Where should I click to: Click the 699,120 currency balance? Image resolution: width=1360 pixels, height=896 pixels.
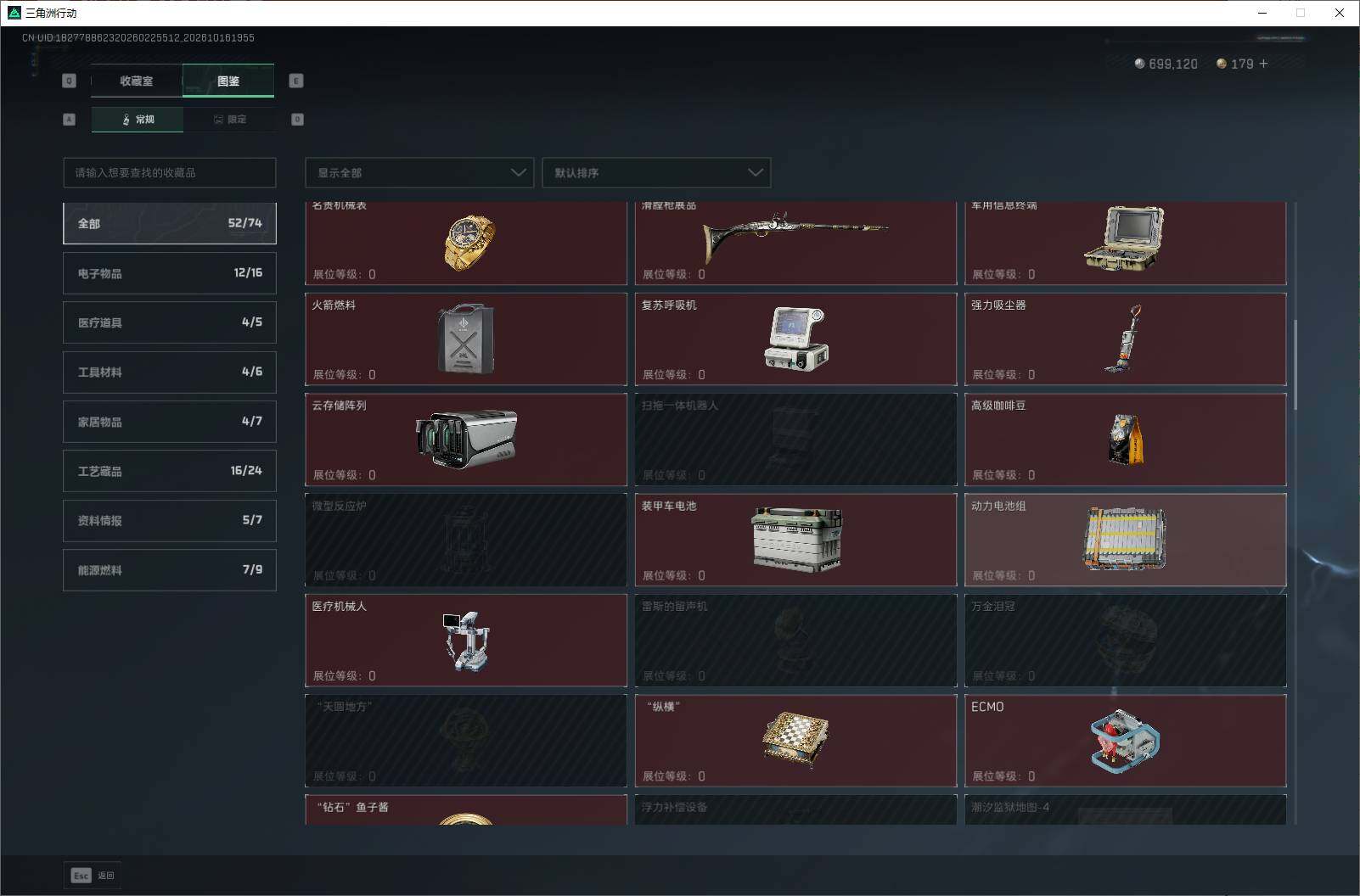pyautogui.click(x=1166, y=64)
